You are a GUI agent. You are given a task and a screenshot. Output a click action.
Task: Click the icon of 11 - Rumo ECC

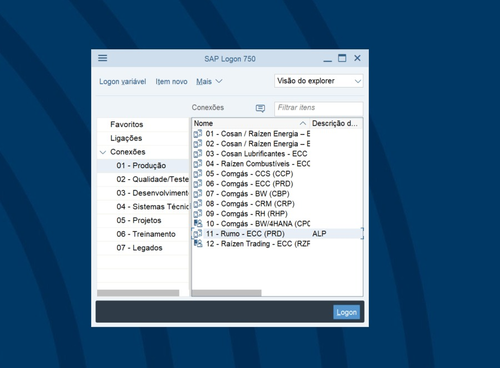point(198,234)
